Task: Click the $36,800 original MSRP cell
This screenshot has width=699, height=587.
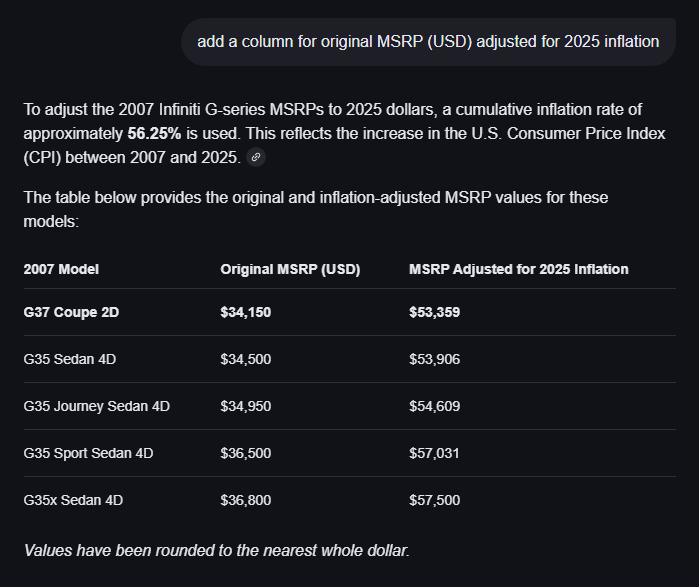Action: (x=246, y=500)
